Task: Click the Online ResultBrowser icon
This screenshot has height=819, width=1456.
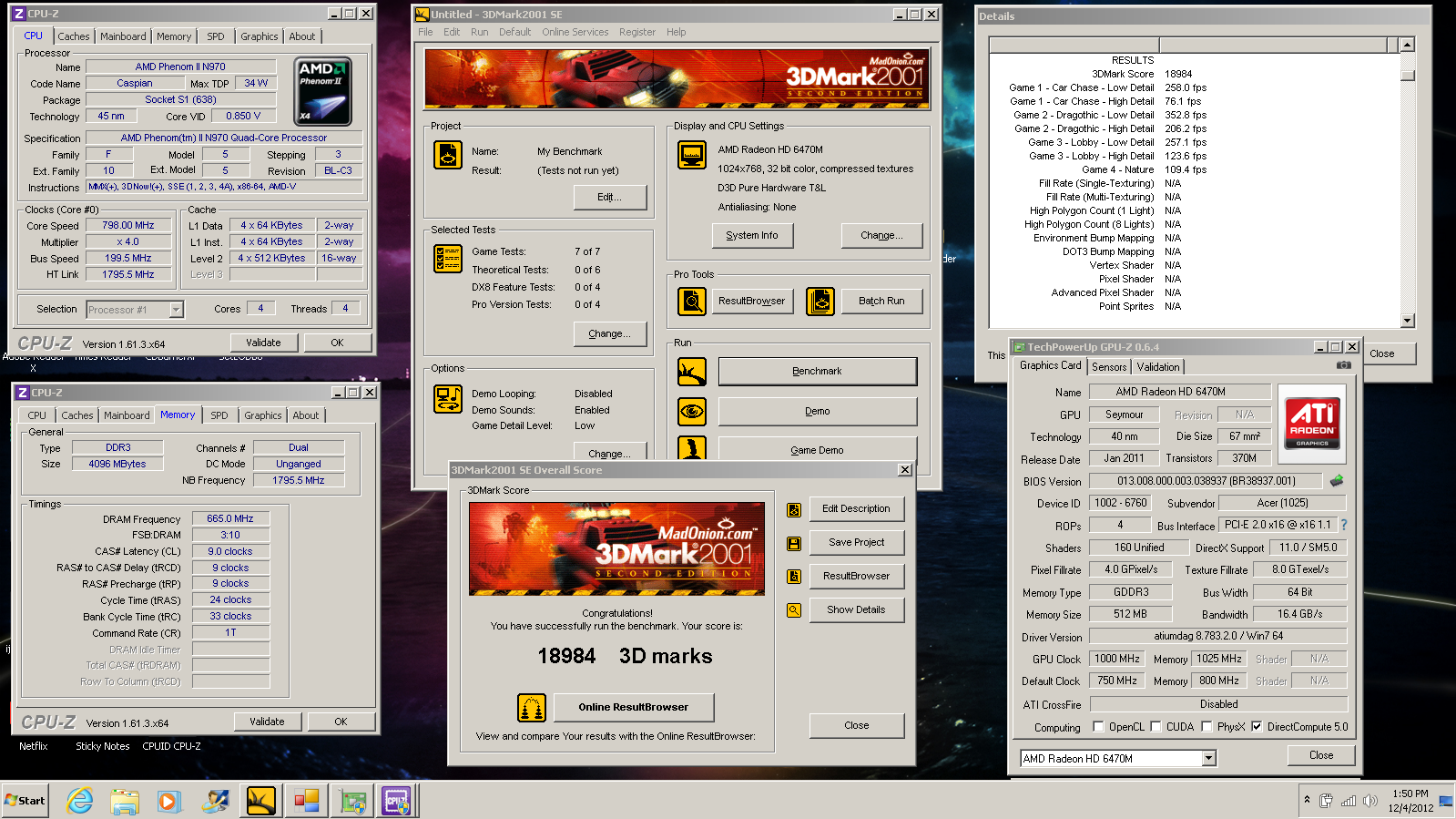Action: (x=532, y=707)
